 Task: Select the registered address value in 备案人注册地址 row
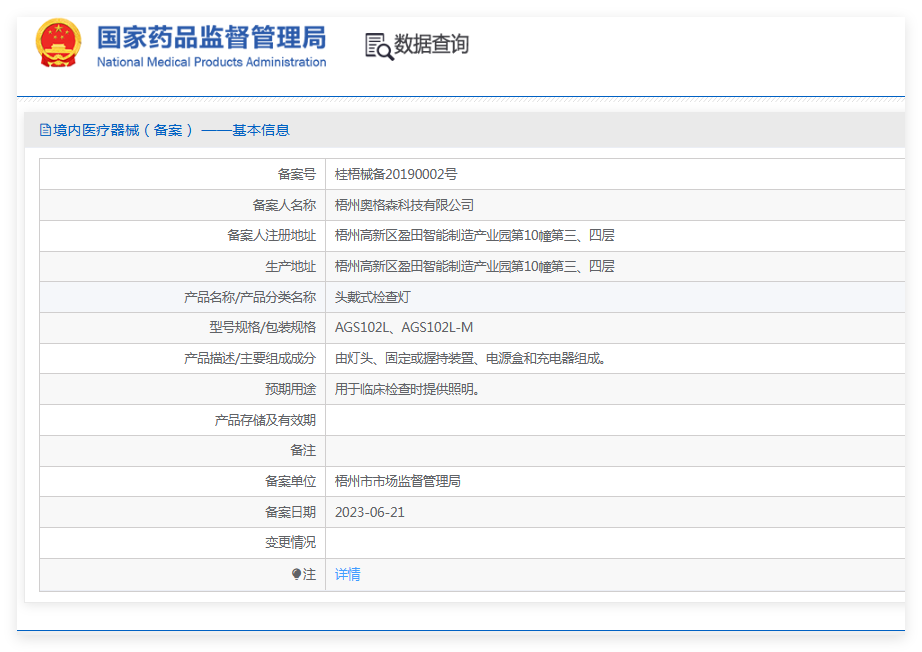point(475,235)
